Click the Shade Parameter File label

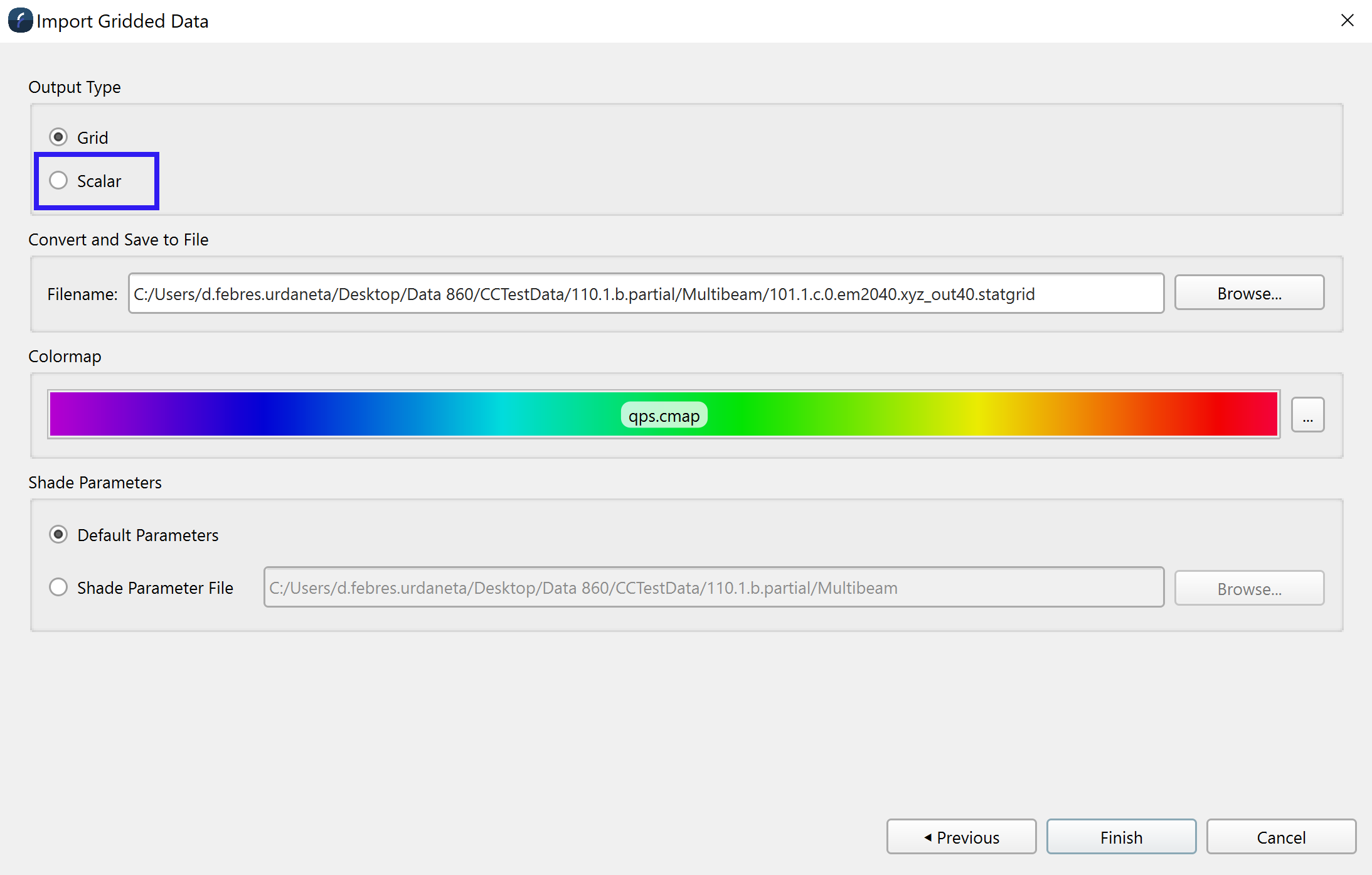pyautogui.click(x=155, y=588)
